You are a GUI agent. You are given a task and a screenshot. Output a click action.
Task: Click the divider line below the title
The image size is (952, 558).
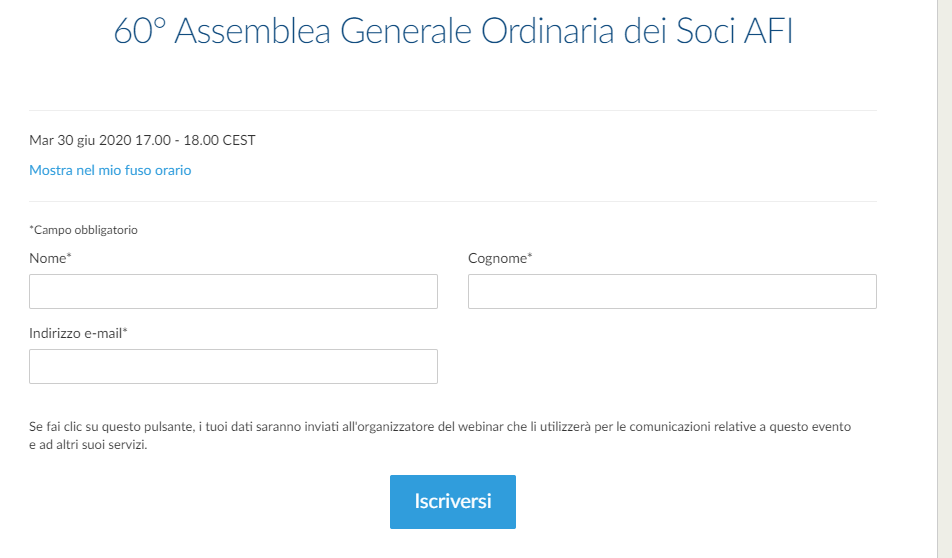pos(453,111)
